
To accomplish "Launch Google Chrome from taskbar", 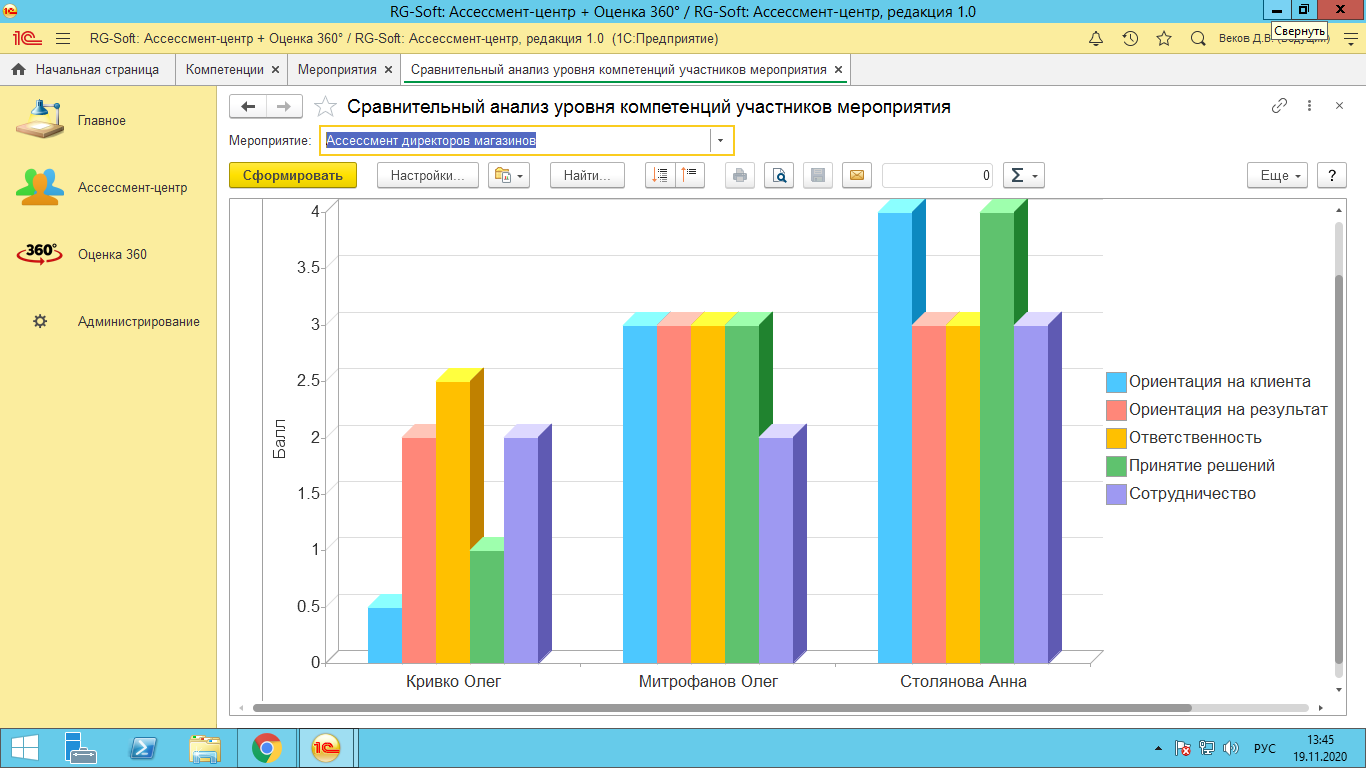I will click(x=266, y=748).
